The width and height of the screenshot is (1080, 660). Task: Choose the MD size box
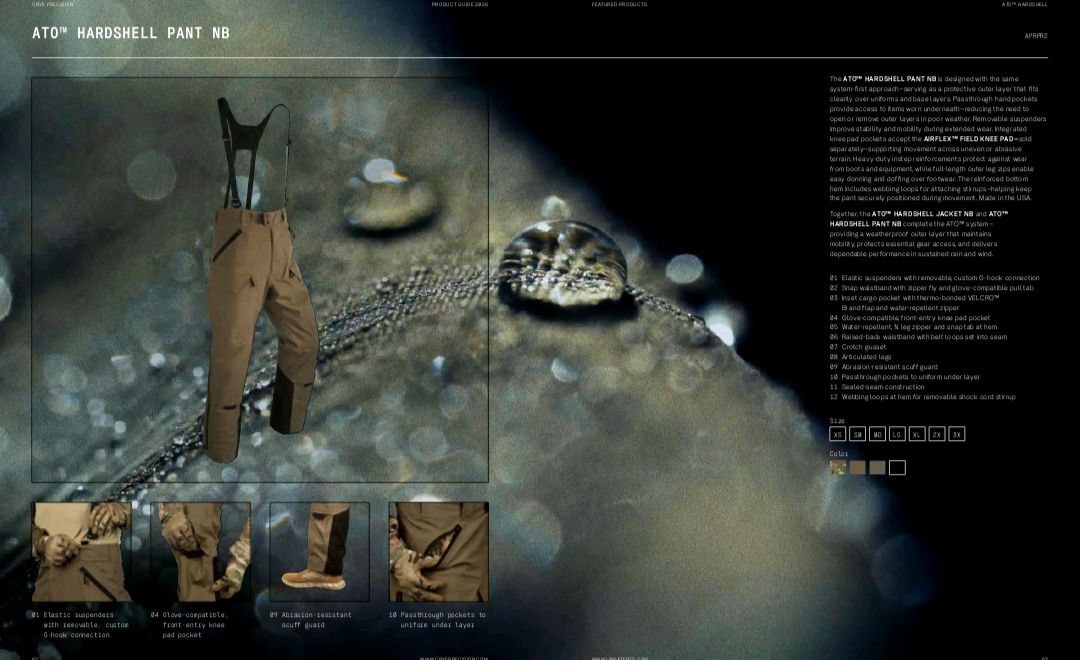coord(878,434)
